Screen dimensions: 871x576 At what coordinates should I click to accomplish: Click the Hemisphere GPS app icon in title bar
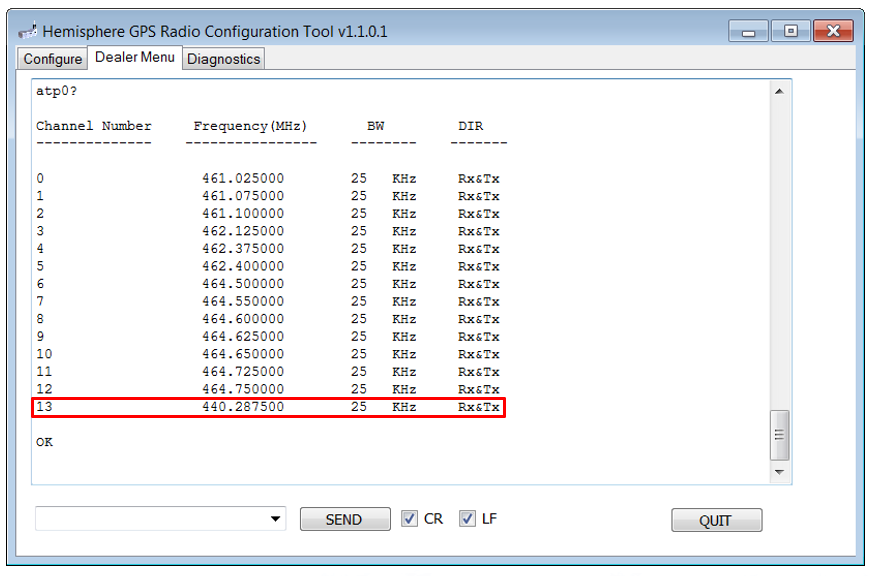pos(27,31)
